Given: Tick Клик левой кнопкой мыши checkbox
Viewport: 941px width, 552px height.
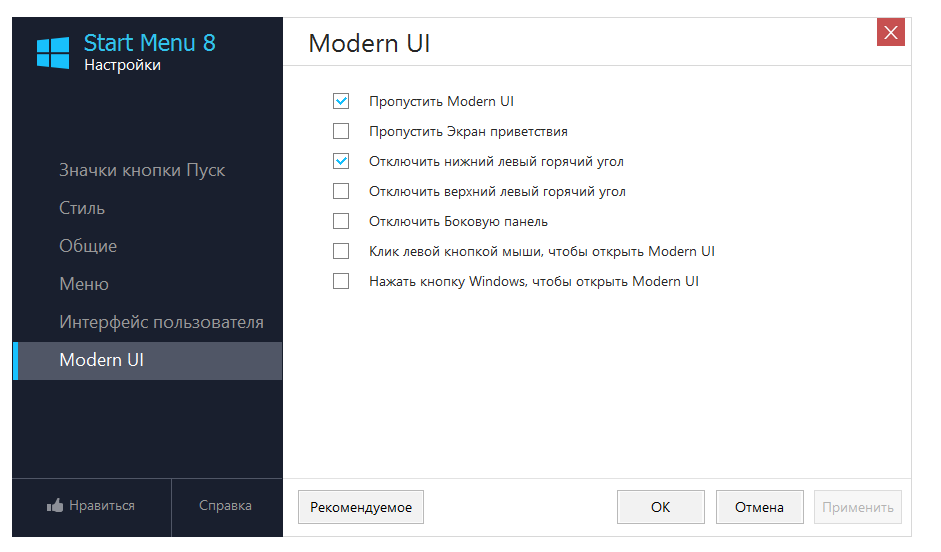Looking at the screenshot, I should point(341,251).
